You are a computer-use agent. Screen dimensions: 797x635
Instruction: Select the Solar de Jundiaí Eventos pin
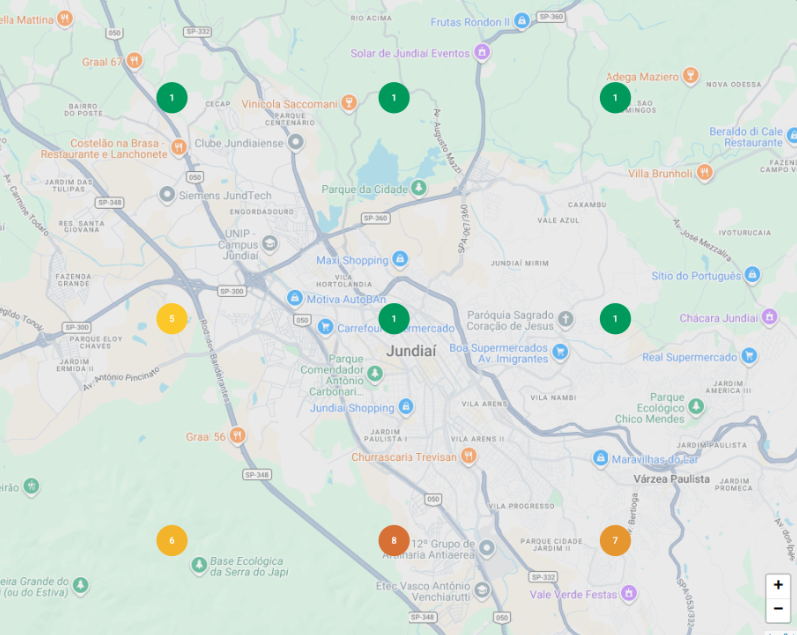pos(482,52)
